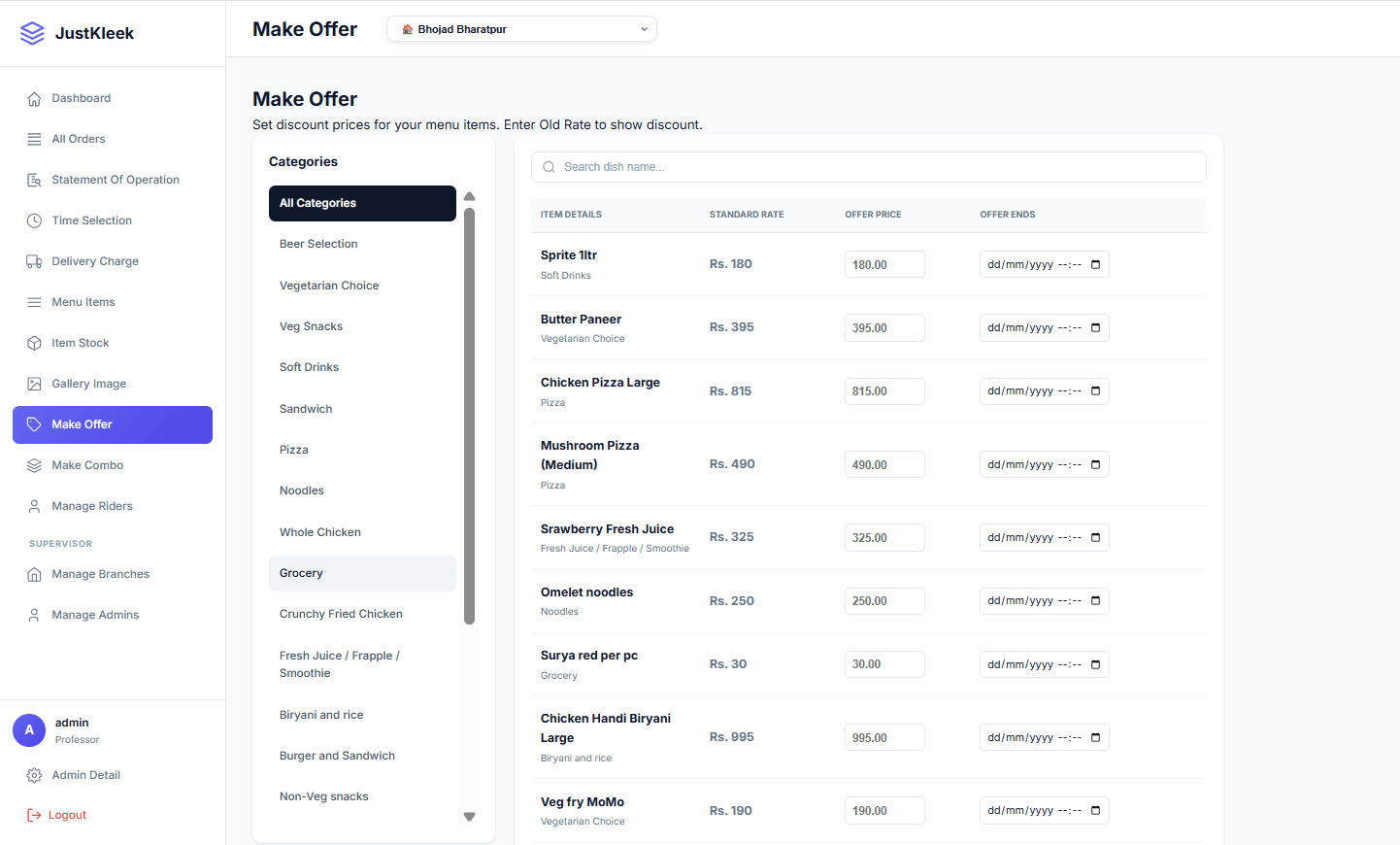Image resolution: width=1400 pixels, height=845 pixels.
Task: Click the Delivery Charge truck icon
Action: tap(34, 262)
